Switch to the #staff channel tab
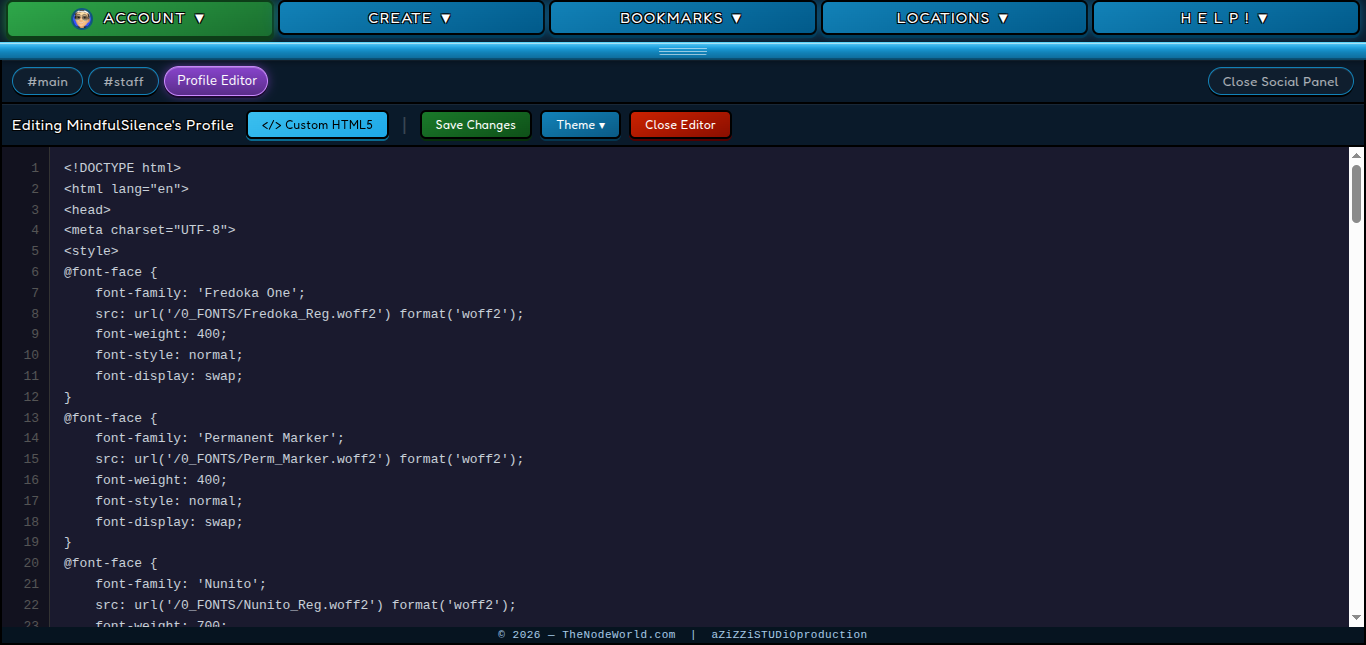The image size is (1366, 645). 123,81
